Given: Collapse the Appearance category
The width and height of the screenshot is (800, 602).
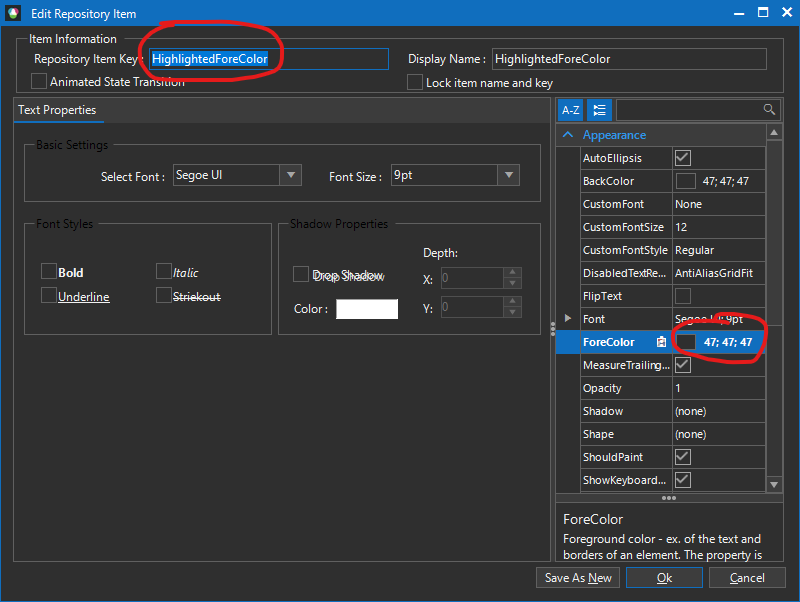Looking at the screenshot, I should pyautogui.click(x=568, y=135).
